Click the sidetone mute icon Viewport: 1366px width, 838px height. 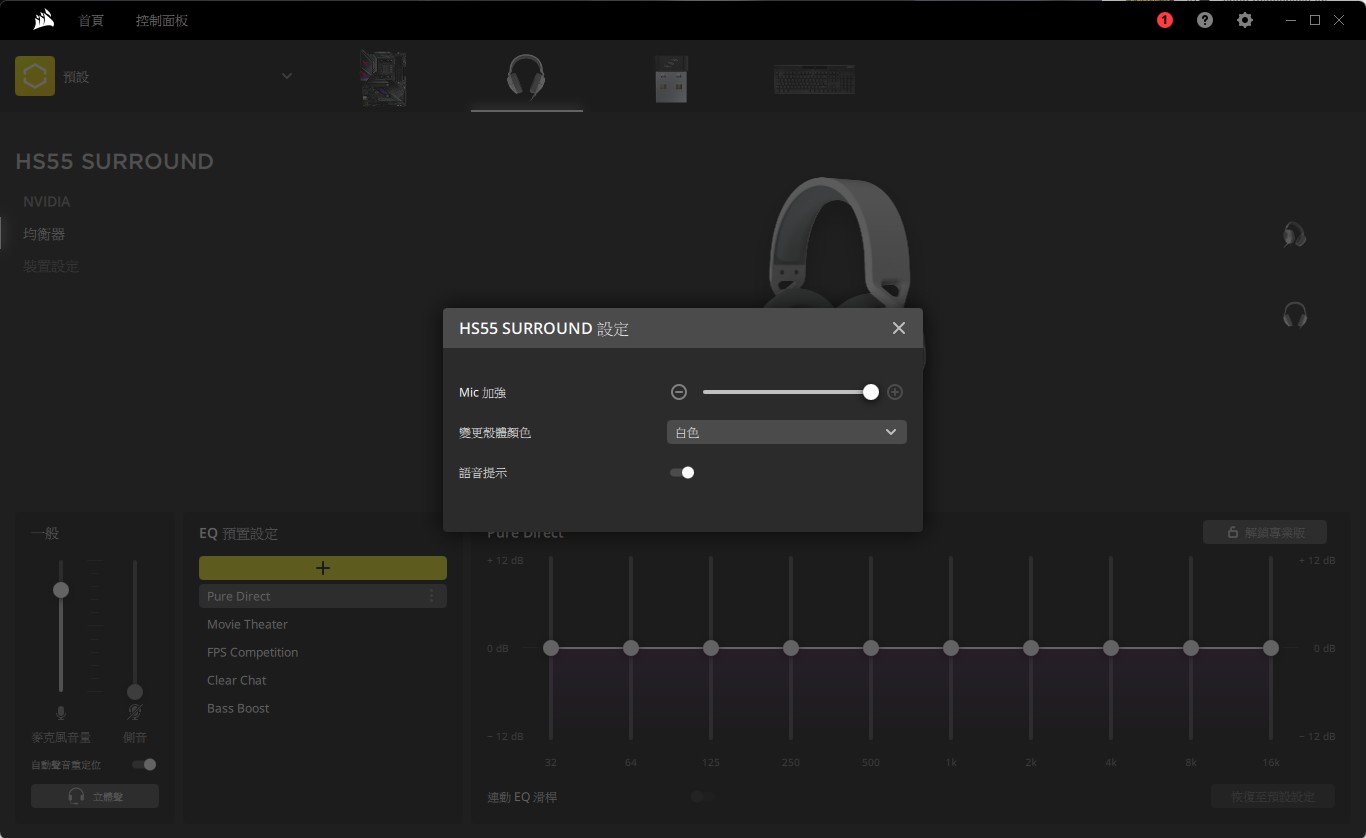coord(135,713)
